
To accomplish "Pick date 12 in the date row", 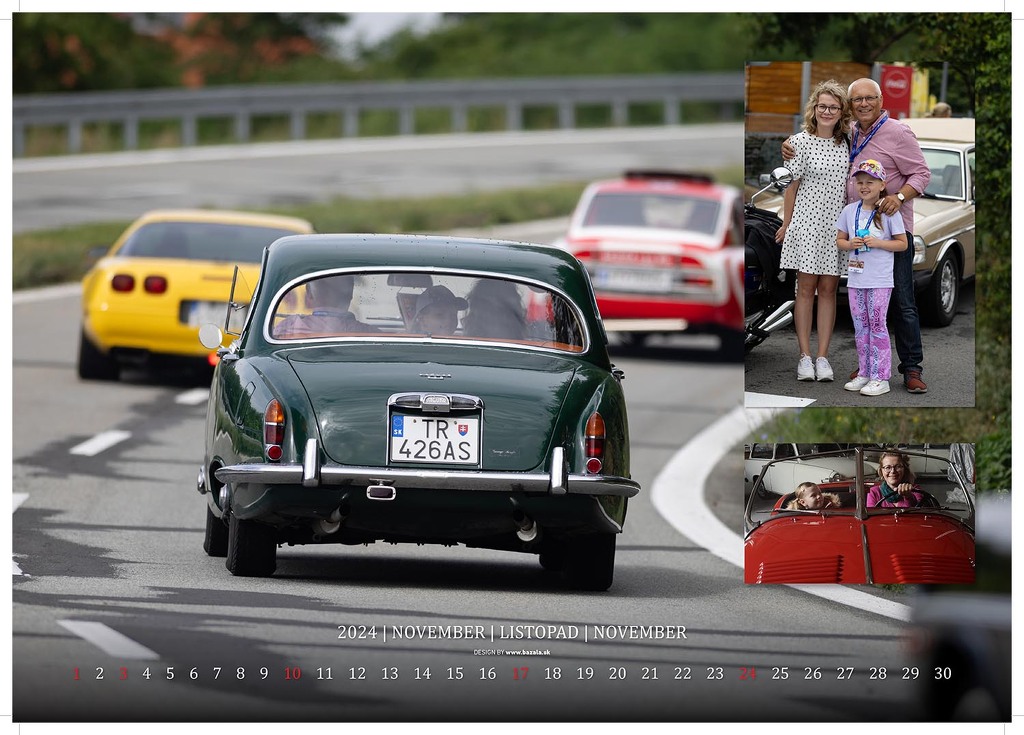I will [357, 674].
